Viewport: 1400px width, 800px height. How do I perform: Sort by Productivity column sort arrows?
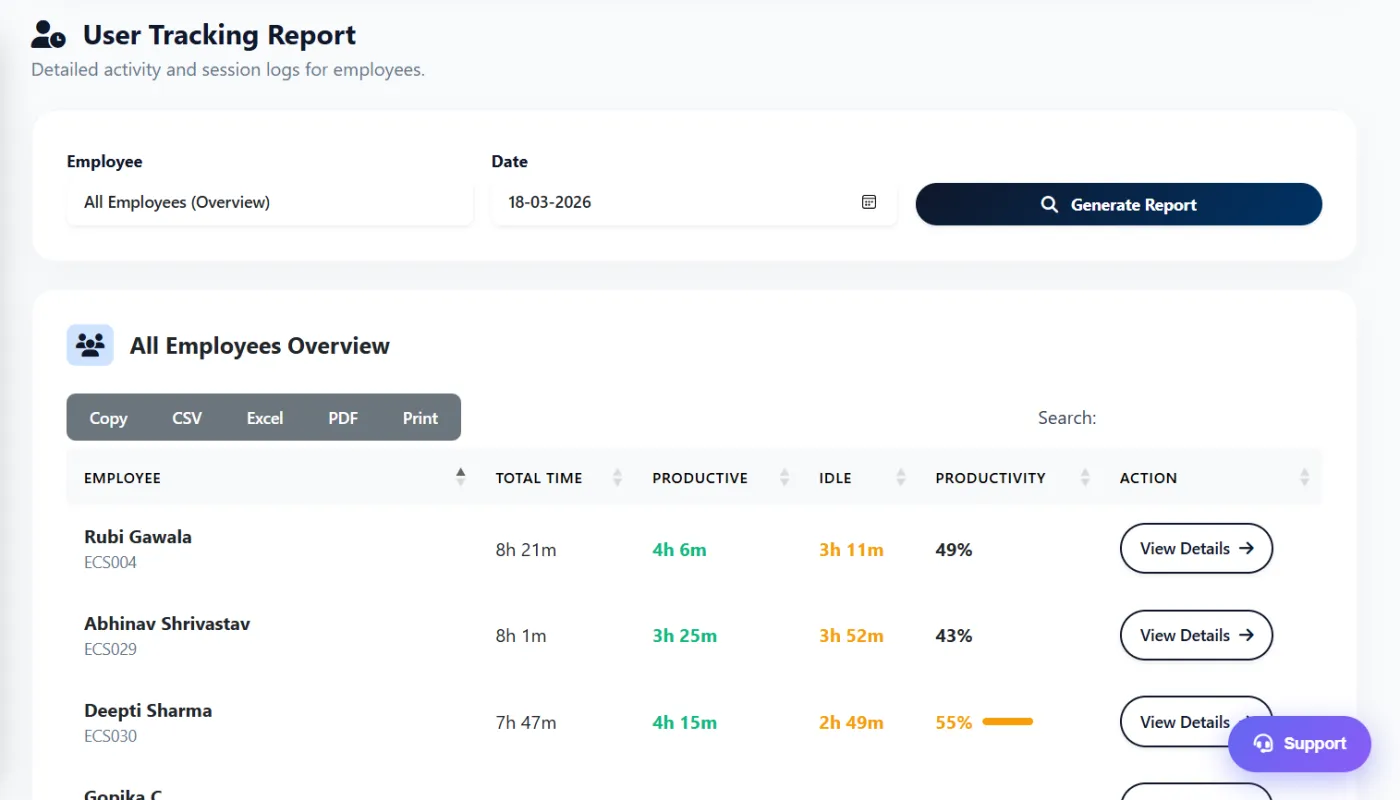(1085, 478)
